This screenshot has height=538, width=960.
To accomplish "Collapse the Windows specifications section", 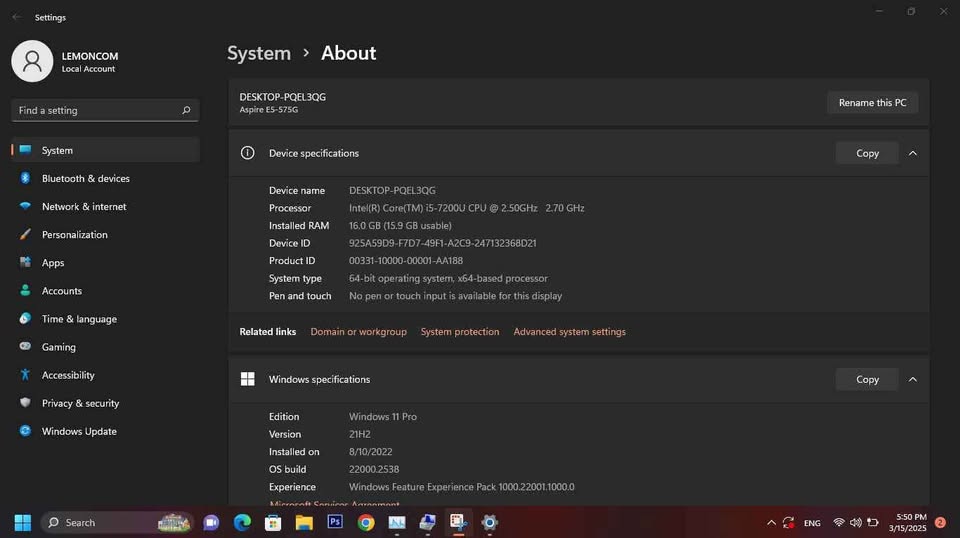I will click(x=913, y=379).
